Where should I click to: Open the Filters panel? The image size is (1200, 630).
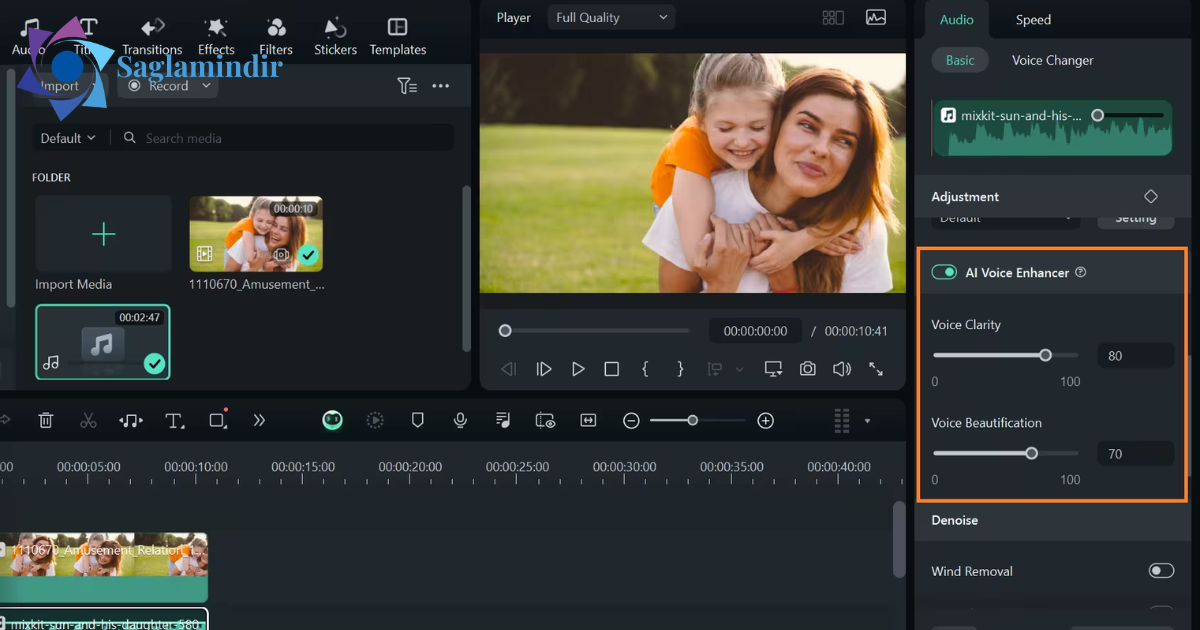tap(276, 36)
